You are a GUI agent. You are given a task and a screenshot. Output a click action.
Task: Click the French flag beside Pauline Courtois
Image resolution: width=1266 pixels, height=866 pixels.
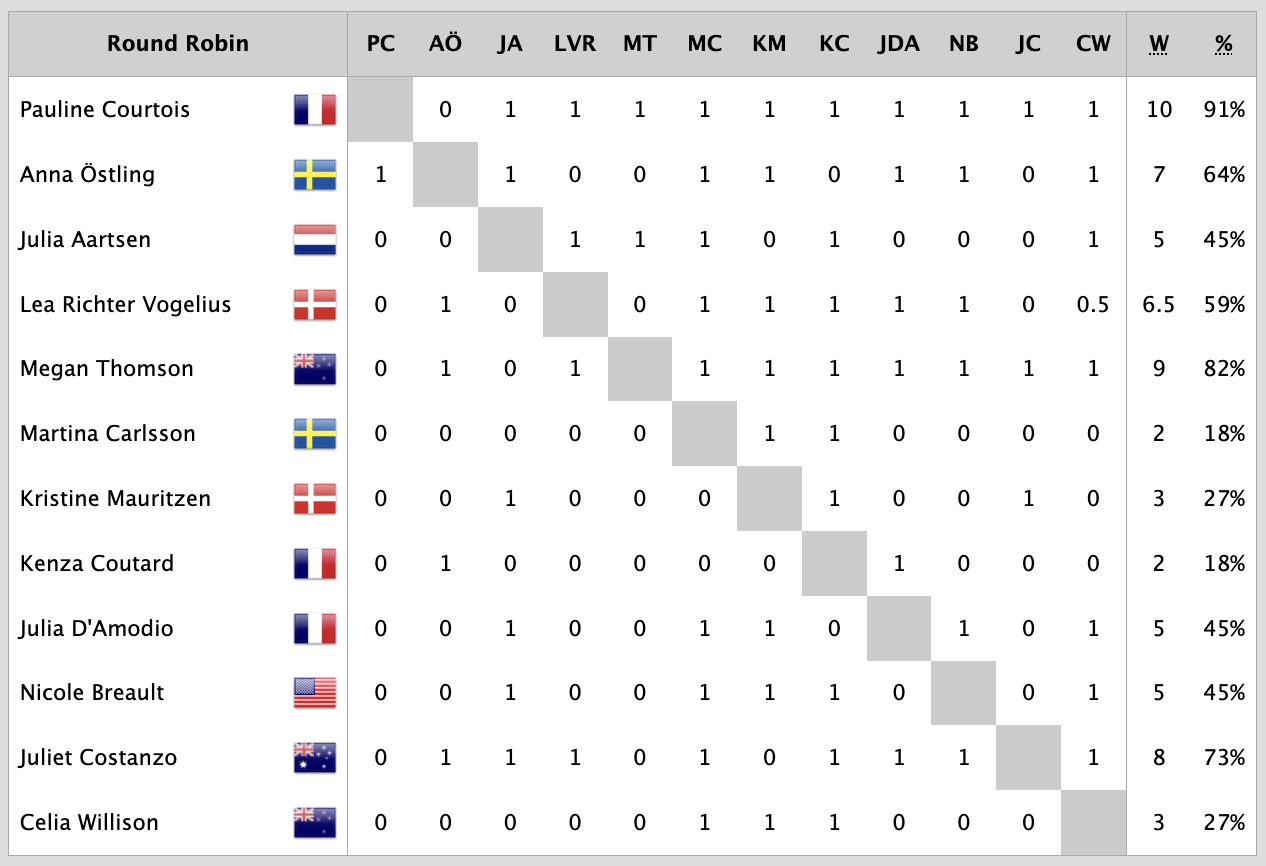click(x=315, y=110)
